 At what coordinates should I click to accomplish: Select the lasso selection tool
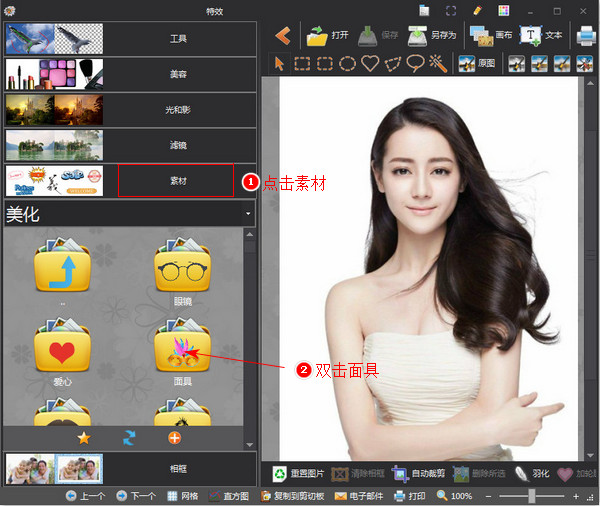point(415,64)
